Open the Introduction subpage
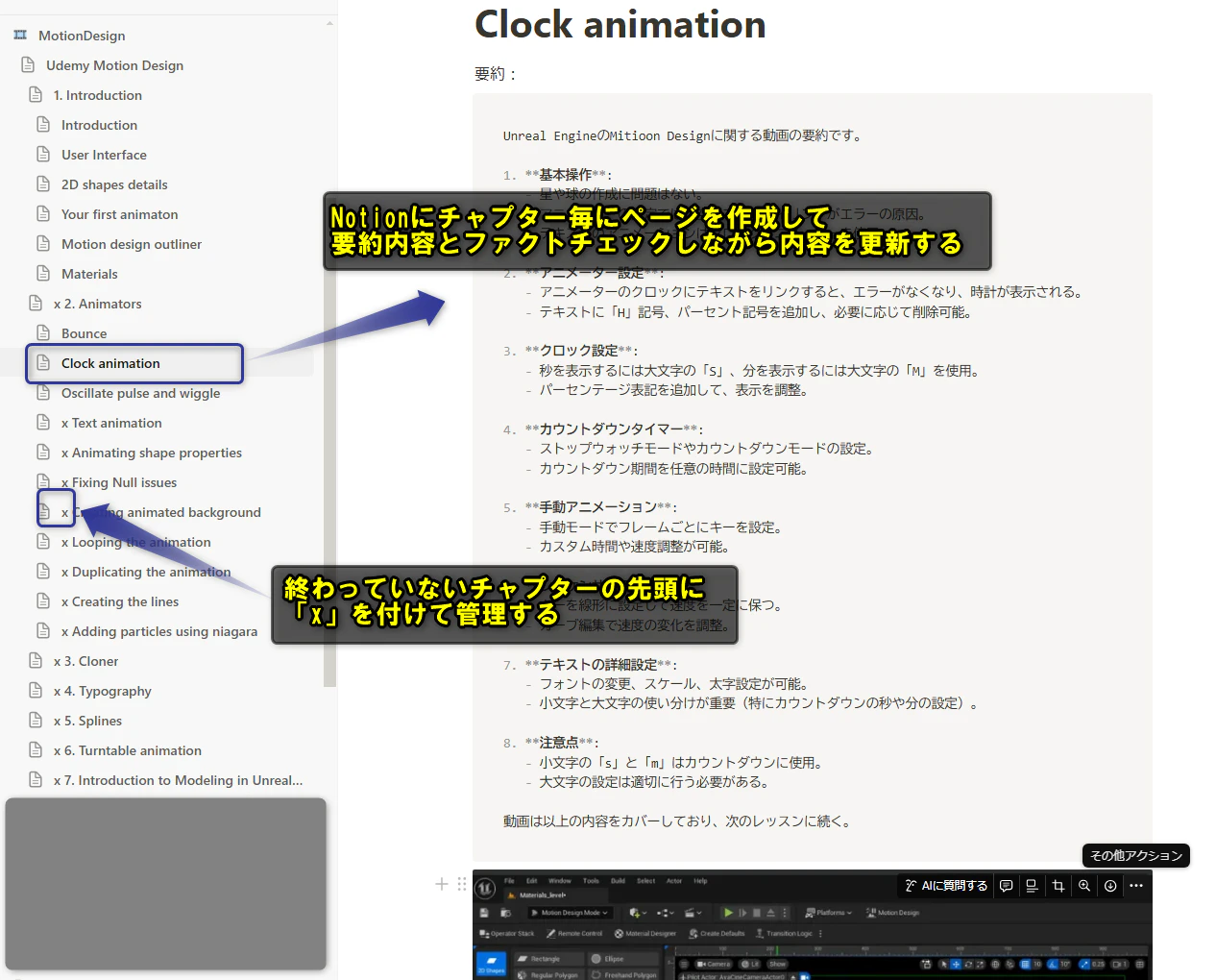The height and width of the screenshot is (980, 1216). (99, 125)
